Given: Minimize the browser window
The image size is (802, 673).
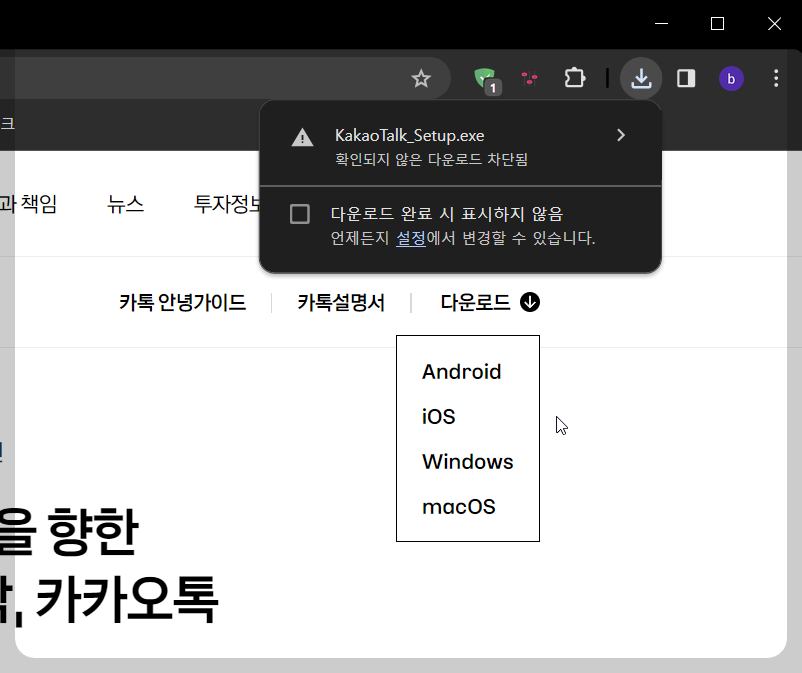Looking at the screenshot, I should tap(661, 24).
